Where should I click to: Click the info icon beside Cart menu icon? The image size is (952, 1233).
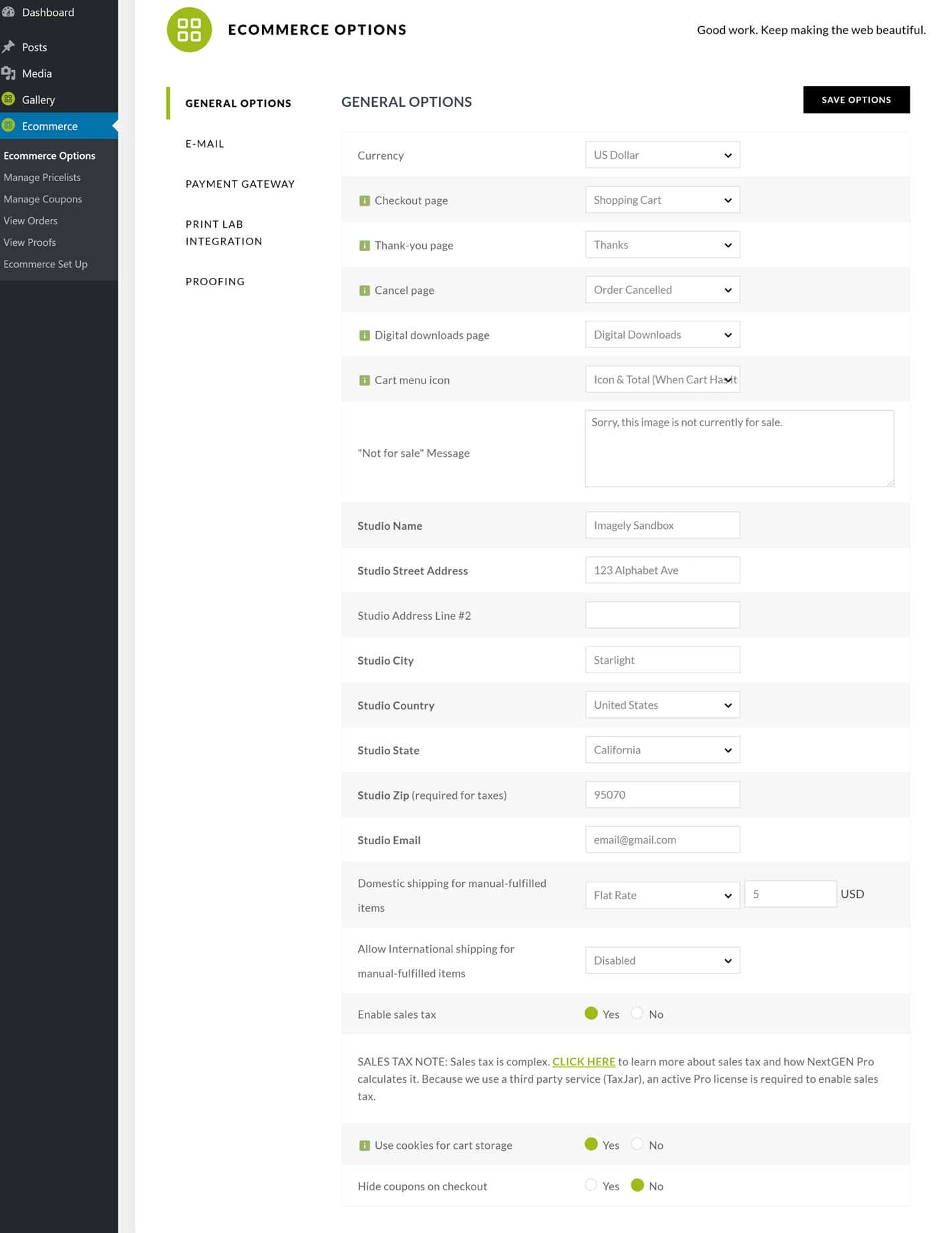[x=365, y=379]
